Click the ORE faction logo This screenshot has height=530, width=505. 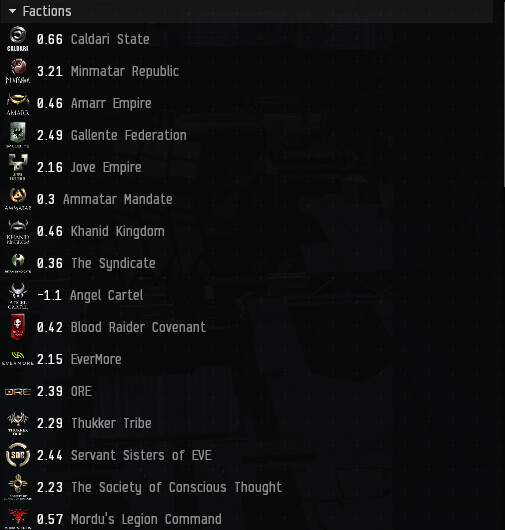pos(18,391)
